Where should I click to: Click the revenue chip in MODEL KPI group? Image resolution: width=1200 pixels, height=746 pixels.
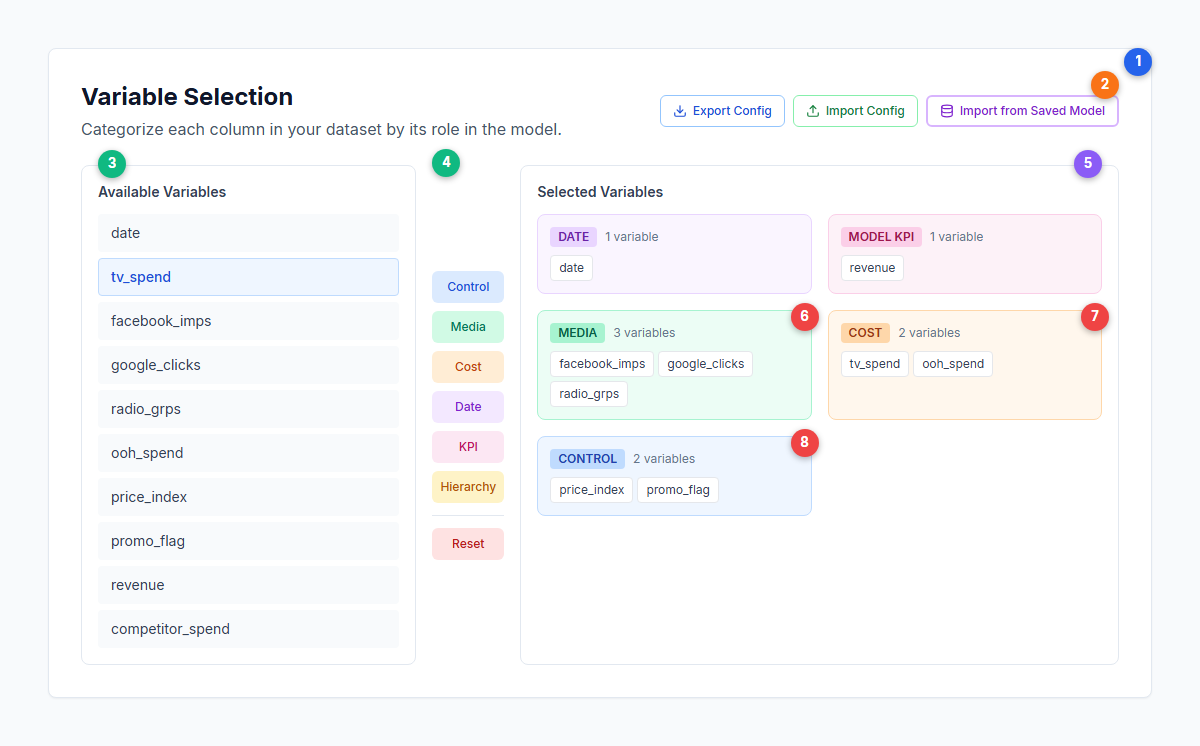(x=872, y=268)
